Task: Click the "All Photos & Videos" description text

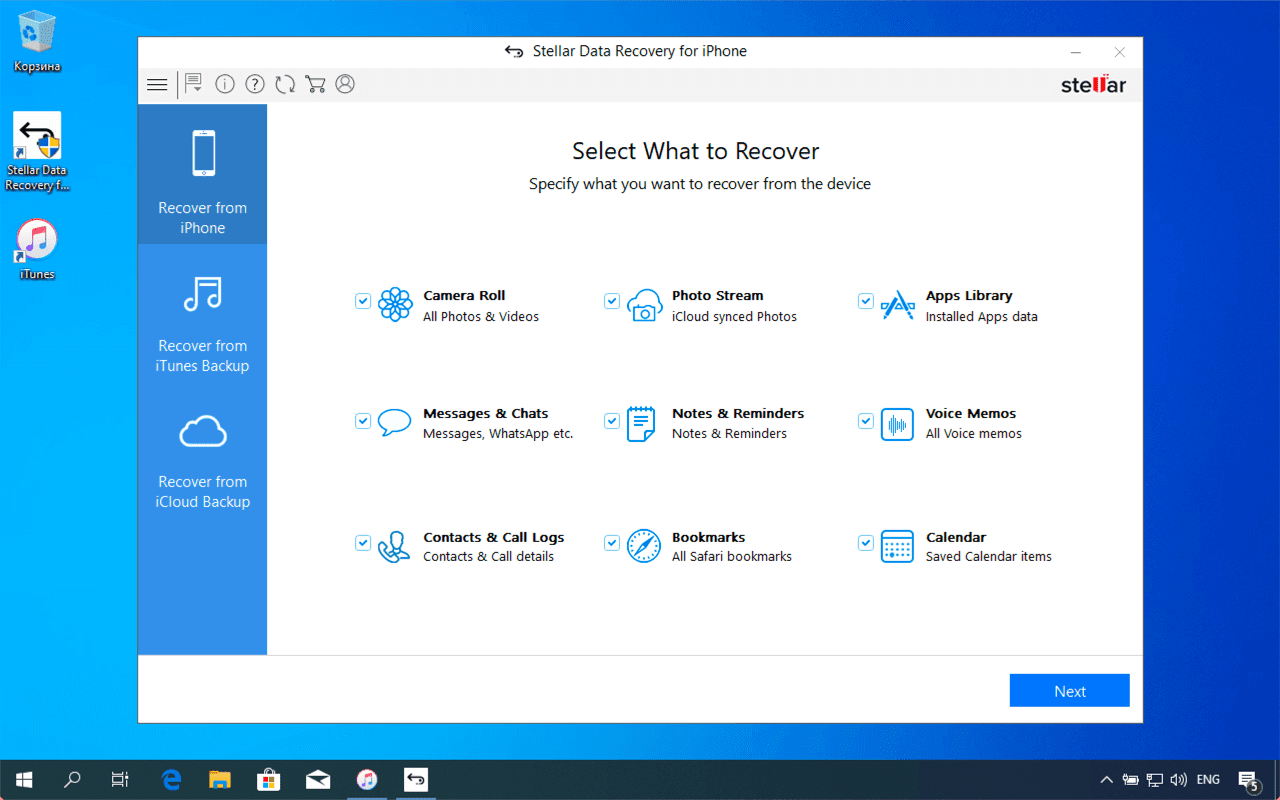Action: click(481, 317)
